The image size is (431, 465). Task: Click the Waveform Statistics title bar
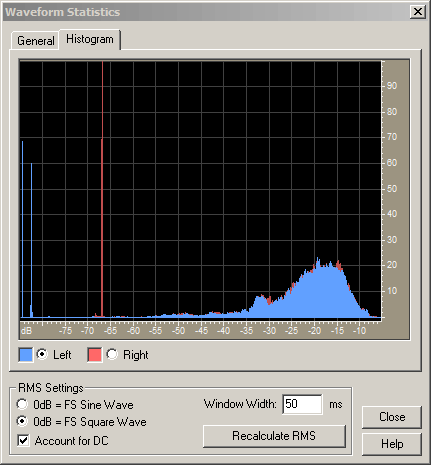pos(207,12)
